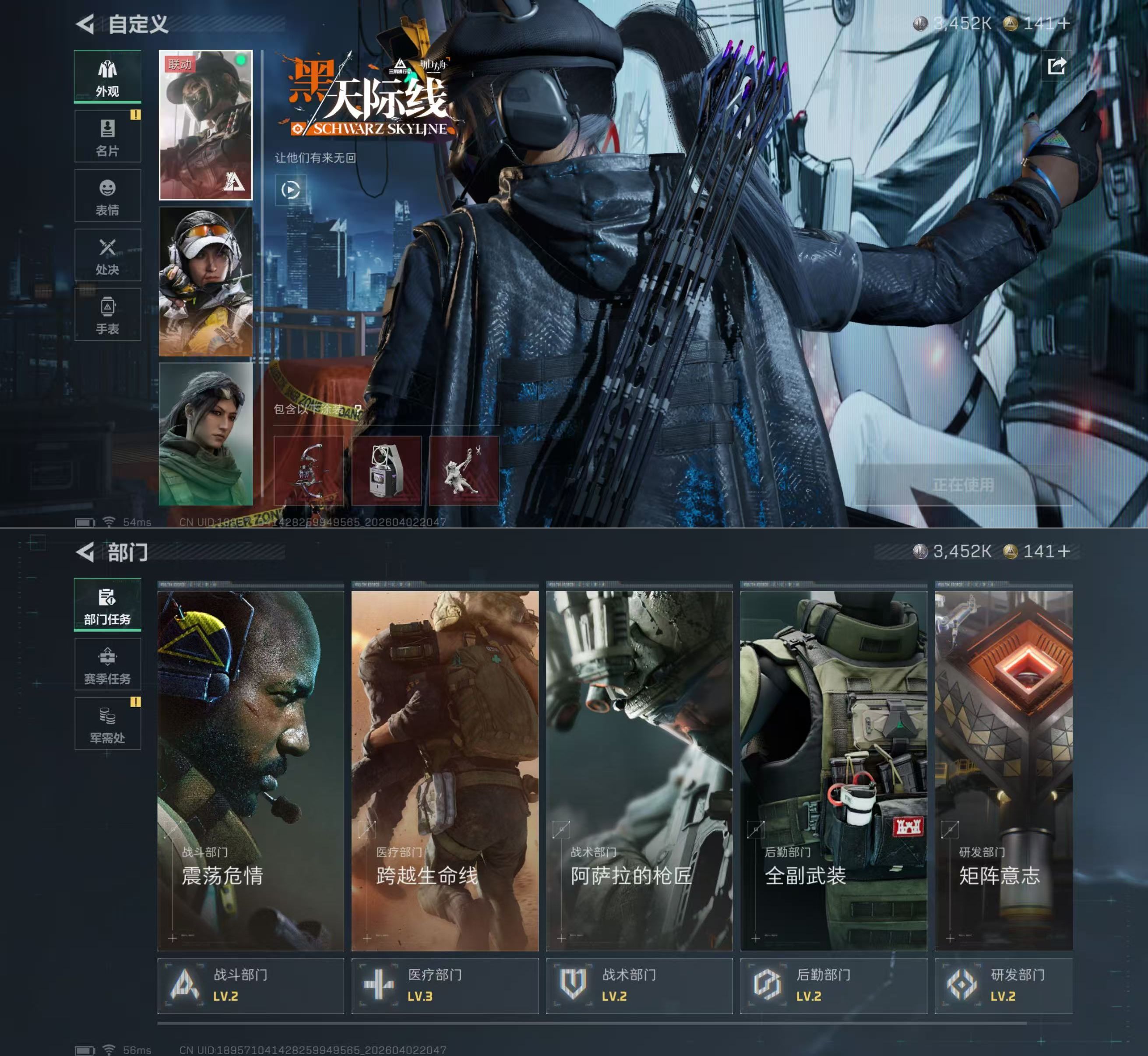Screen dimensions: 1148x1056
Task: Go back from 自定义 screen
Action: [x=86, y=24]
